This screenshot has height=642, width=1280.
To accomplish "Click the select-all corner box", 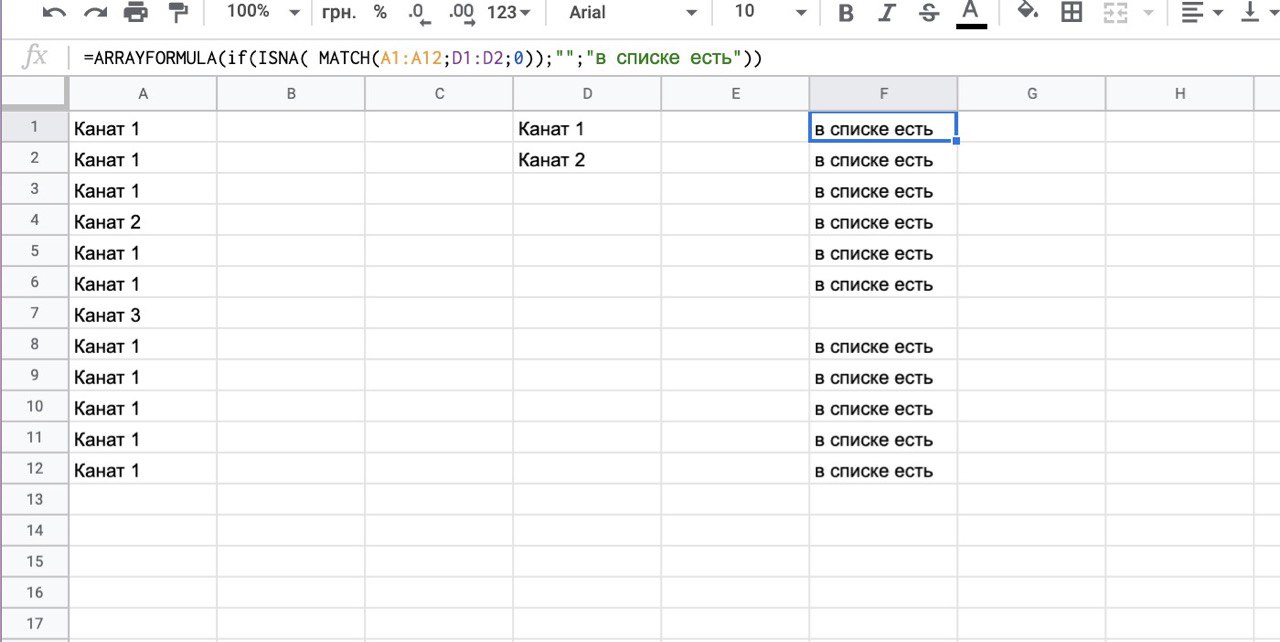I will 34,94.
